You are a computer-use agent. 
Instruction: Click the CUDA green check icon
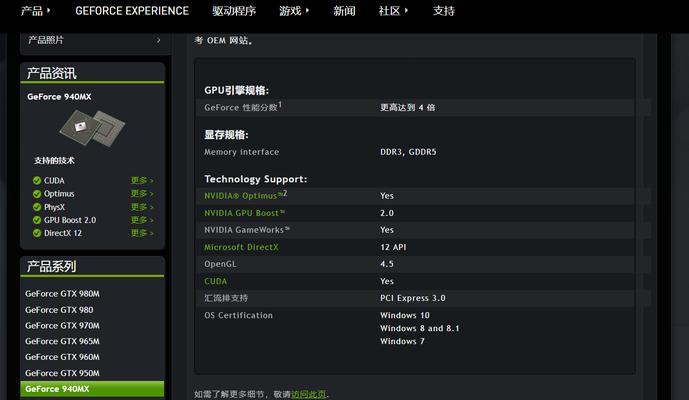pyautogui.click(x=37, y=181)
